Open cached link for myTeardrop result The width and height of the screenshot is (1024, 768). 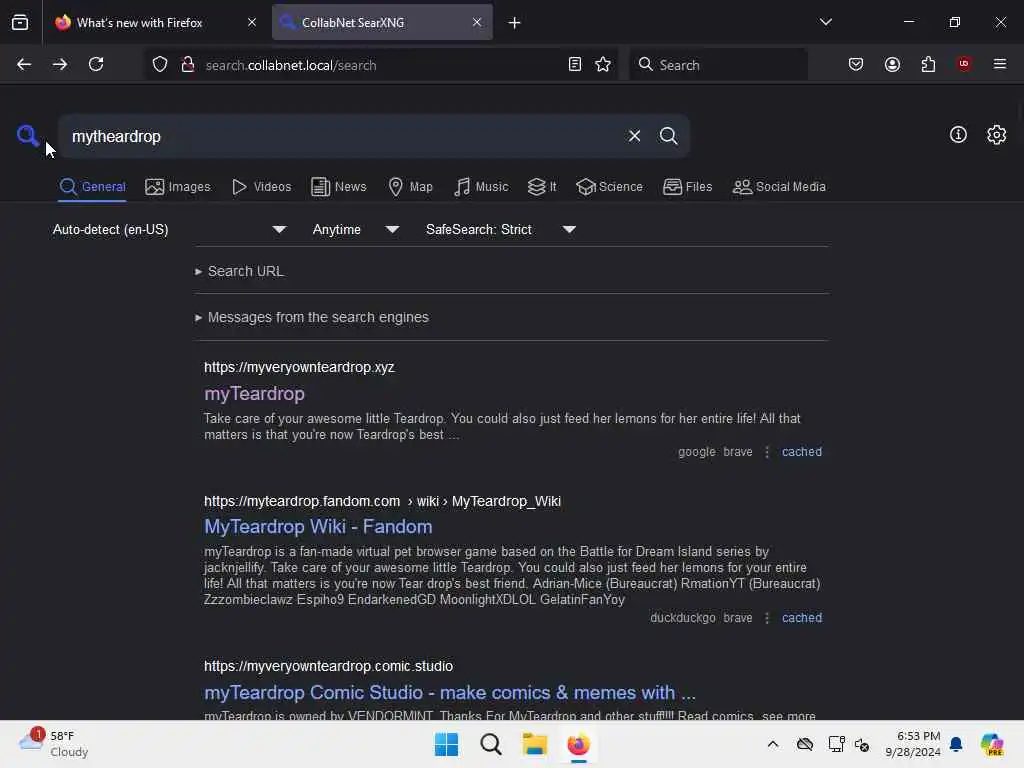801,452
